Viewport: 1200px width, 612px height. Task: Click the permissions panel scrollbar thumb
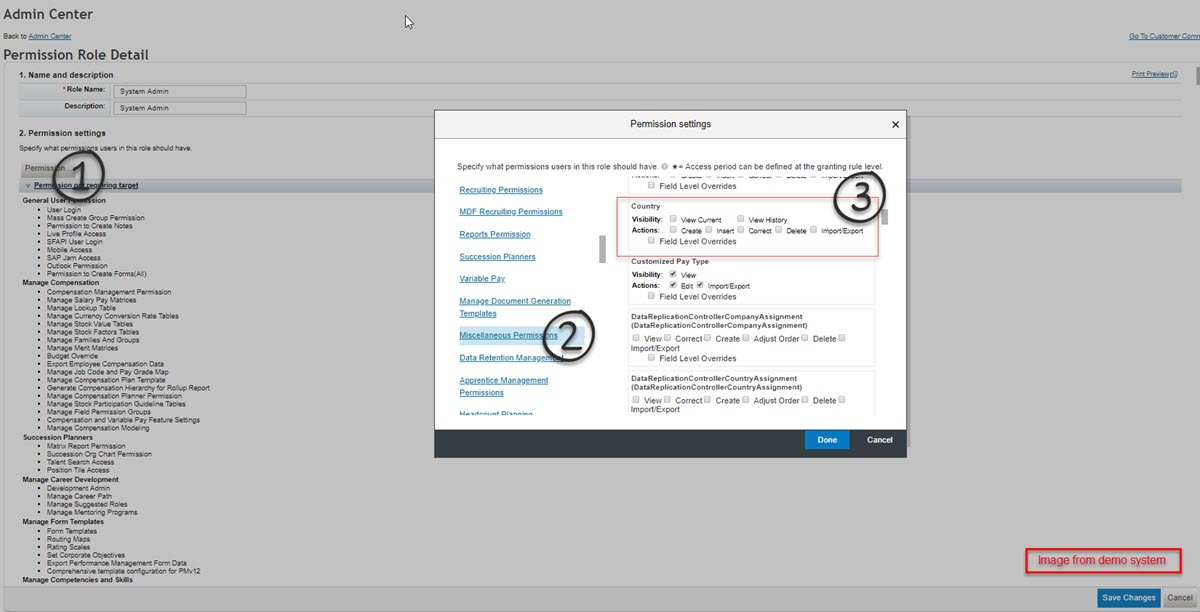[884, 218]
